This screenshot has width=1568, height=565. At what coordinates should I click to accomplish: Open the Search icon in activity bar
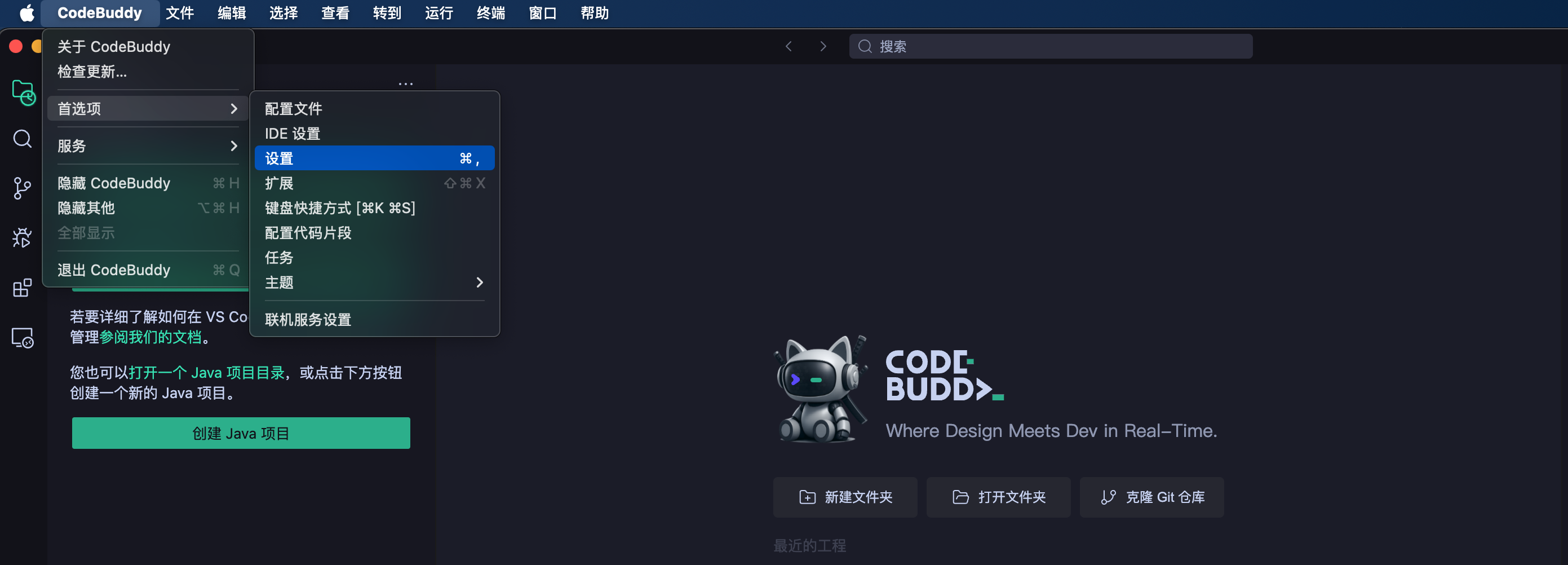point(23,139)
